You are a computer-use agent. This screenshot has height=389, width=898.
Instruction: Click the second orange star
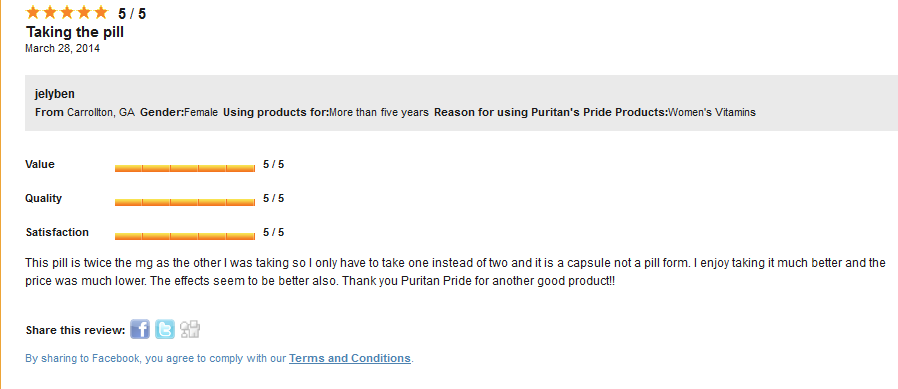[x=50, y=12]
